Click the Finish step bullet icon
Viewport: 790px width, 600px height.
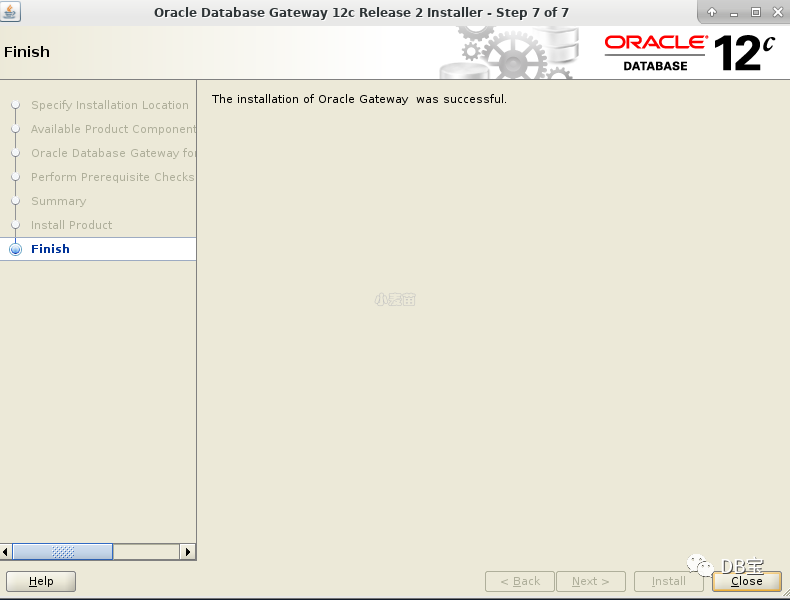(x=16, y=249)
